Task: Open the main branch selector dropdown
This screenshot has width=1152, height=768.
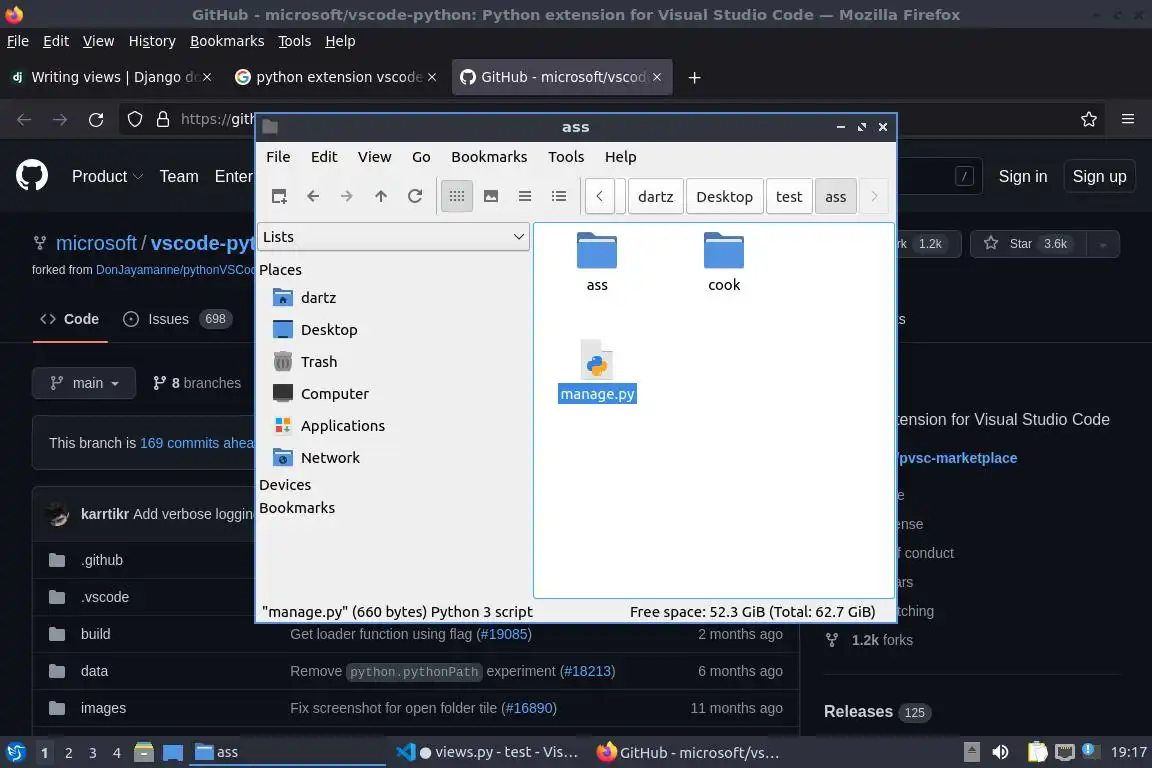Action: [x=84, y=383]
